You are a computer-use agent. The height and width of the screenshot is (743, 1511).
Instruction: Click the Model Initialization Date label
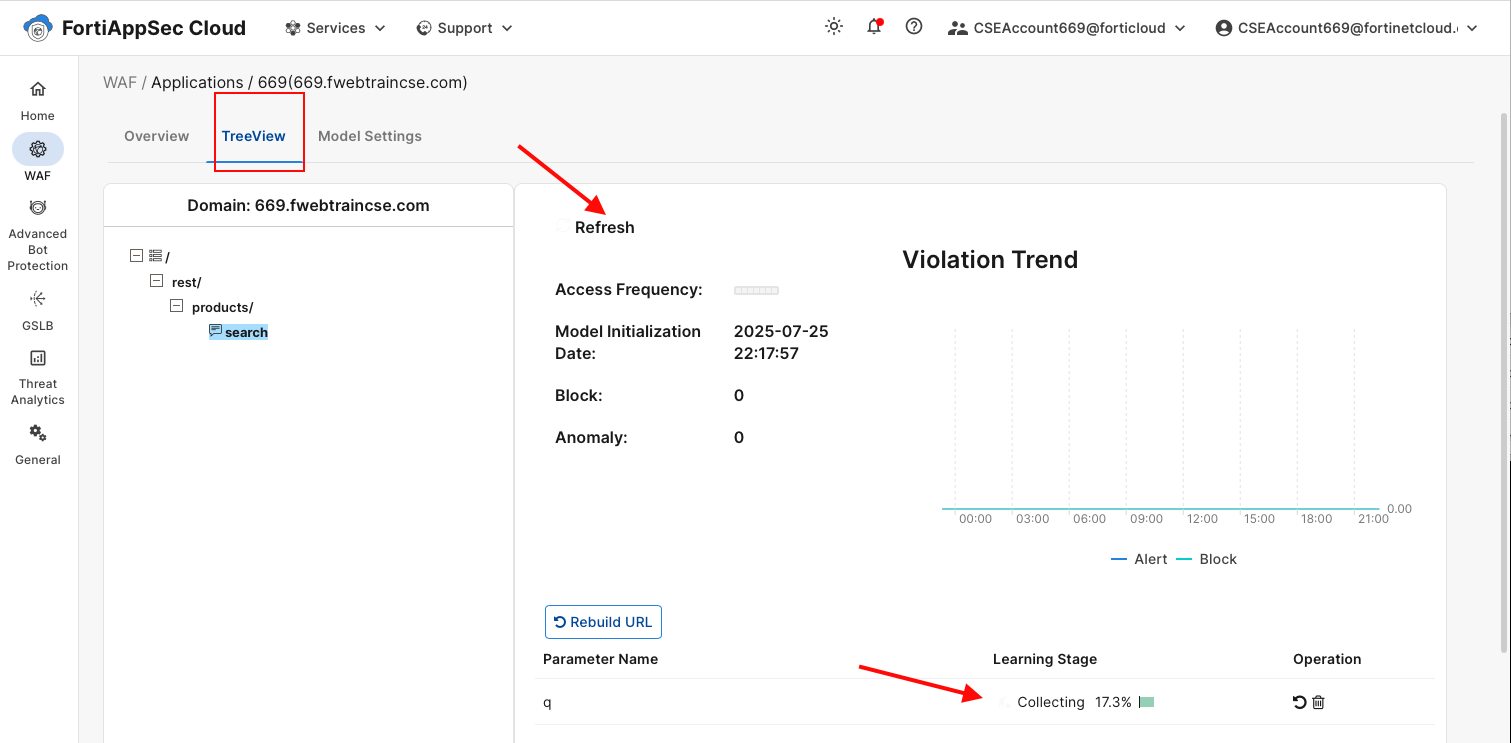click(628, 342)
